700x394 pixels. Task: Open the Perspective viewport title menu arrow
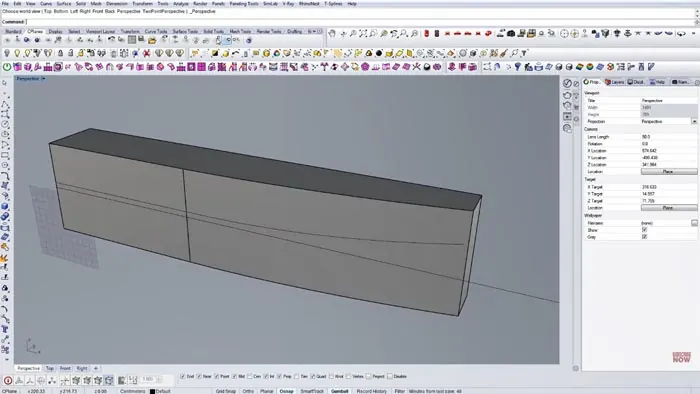click(x=43, y=79)
